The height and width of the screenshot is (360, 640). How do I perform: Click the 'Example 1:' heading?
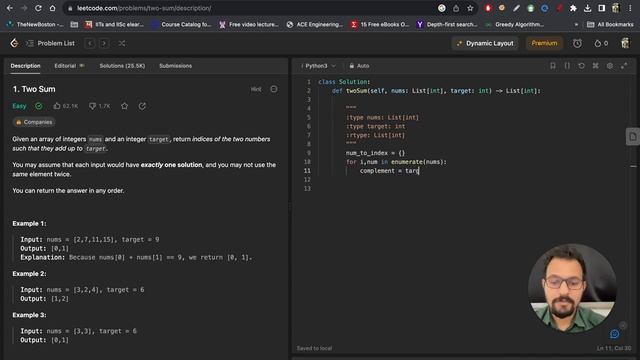coord(29,224)
